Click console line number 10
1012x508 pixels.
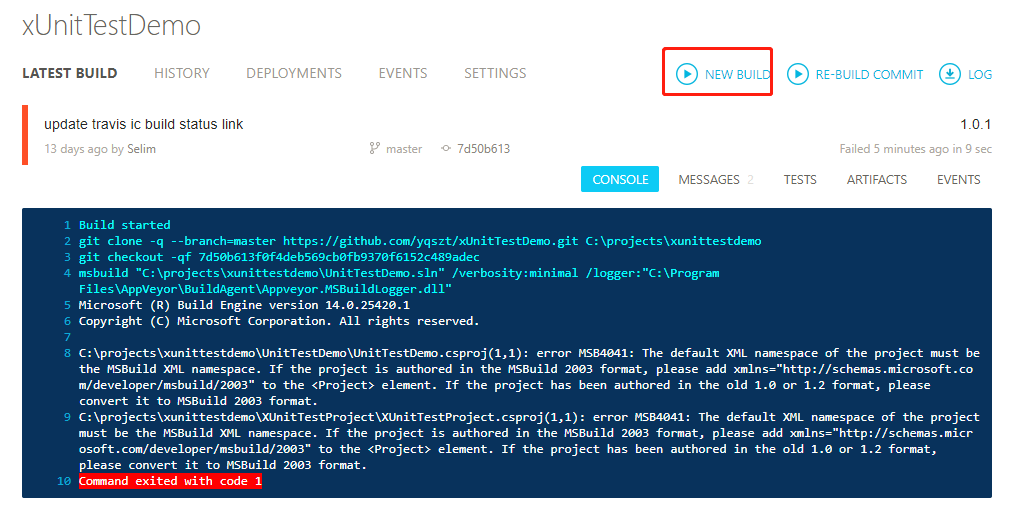point(64,481)
